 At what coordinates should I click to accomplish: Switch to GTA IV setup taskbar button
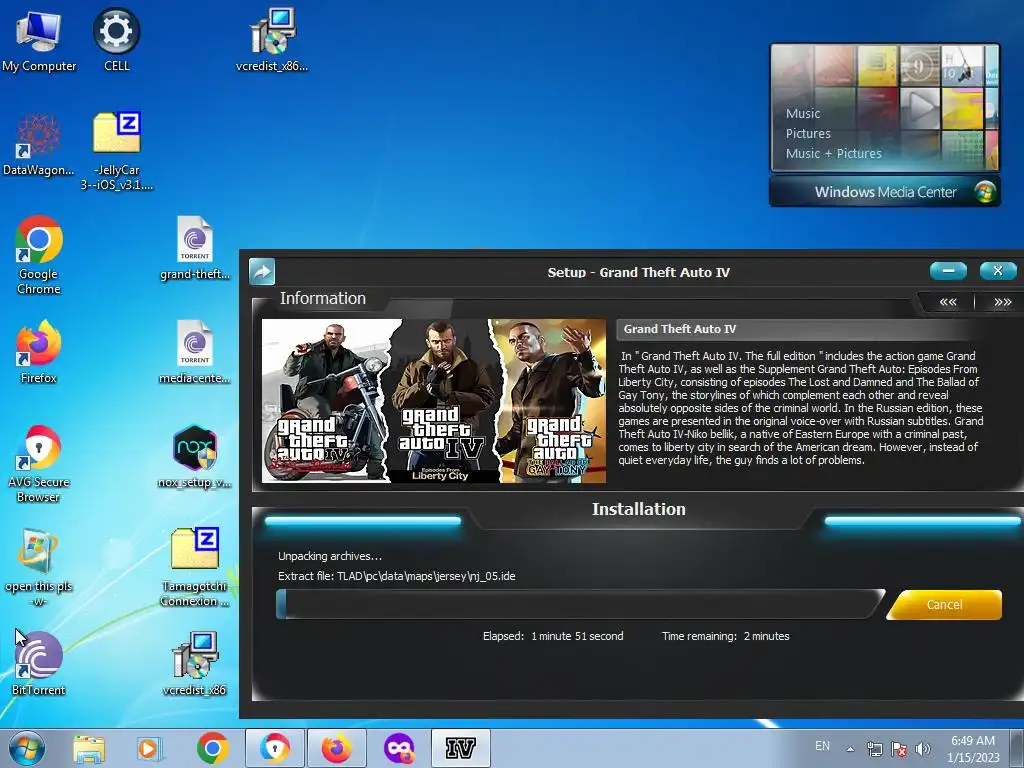tap(460, 748)
